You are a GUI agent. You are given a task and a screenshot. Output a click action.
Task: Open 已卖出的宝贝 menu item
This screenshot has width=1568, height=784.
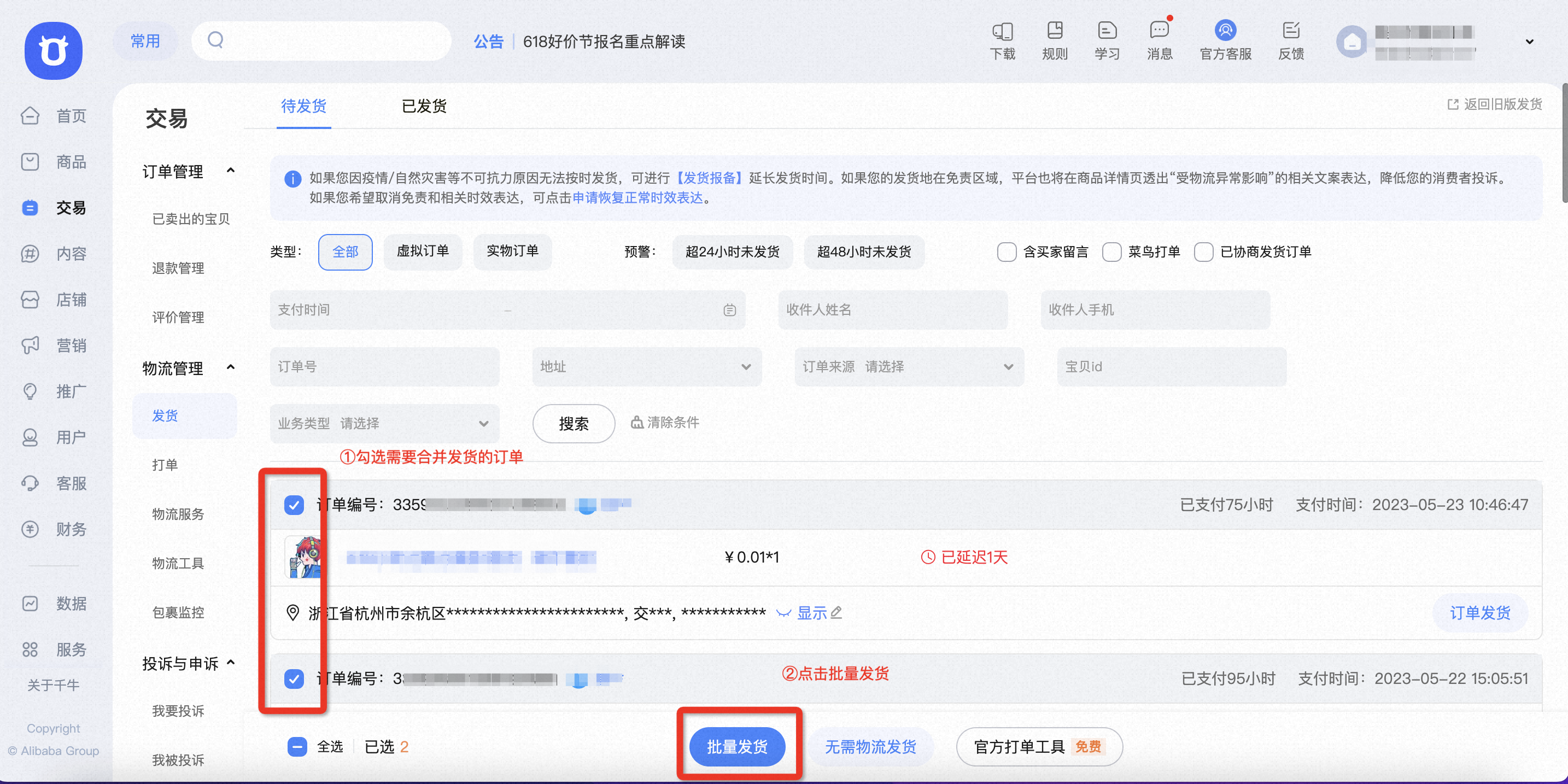tap(190, 219)
